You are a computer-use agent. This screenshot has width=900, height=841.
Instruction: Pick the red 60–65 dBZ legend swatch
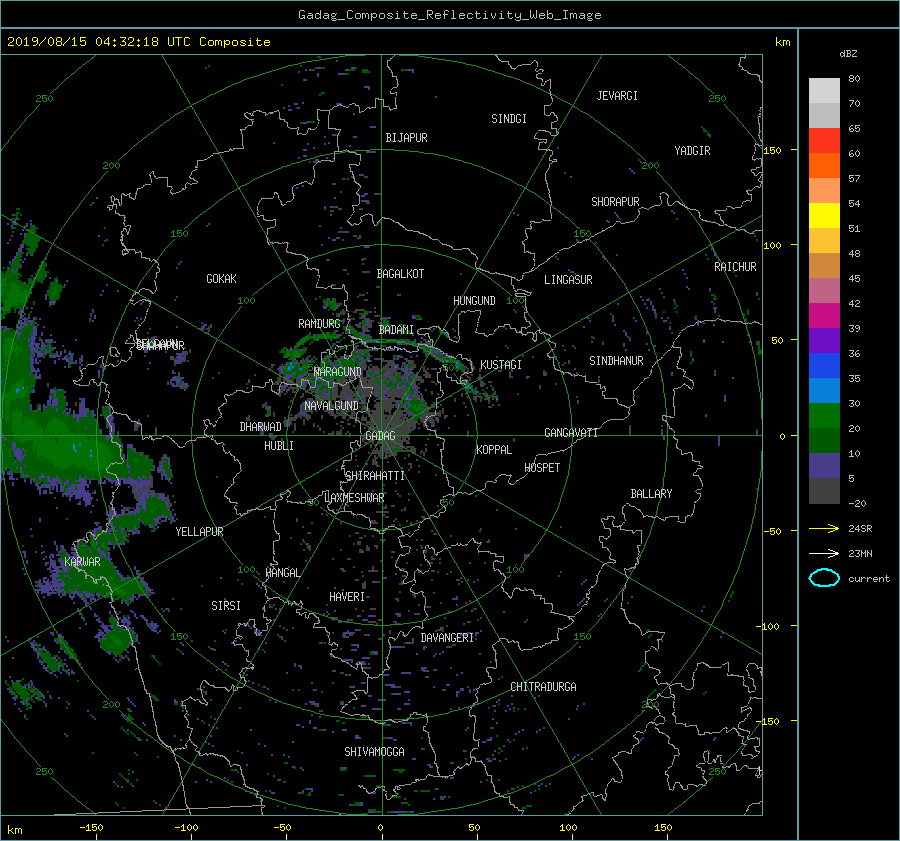pos(824,141)
